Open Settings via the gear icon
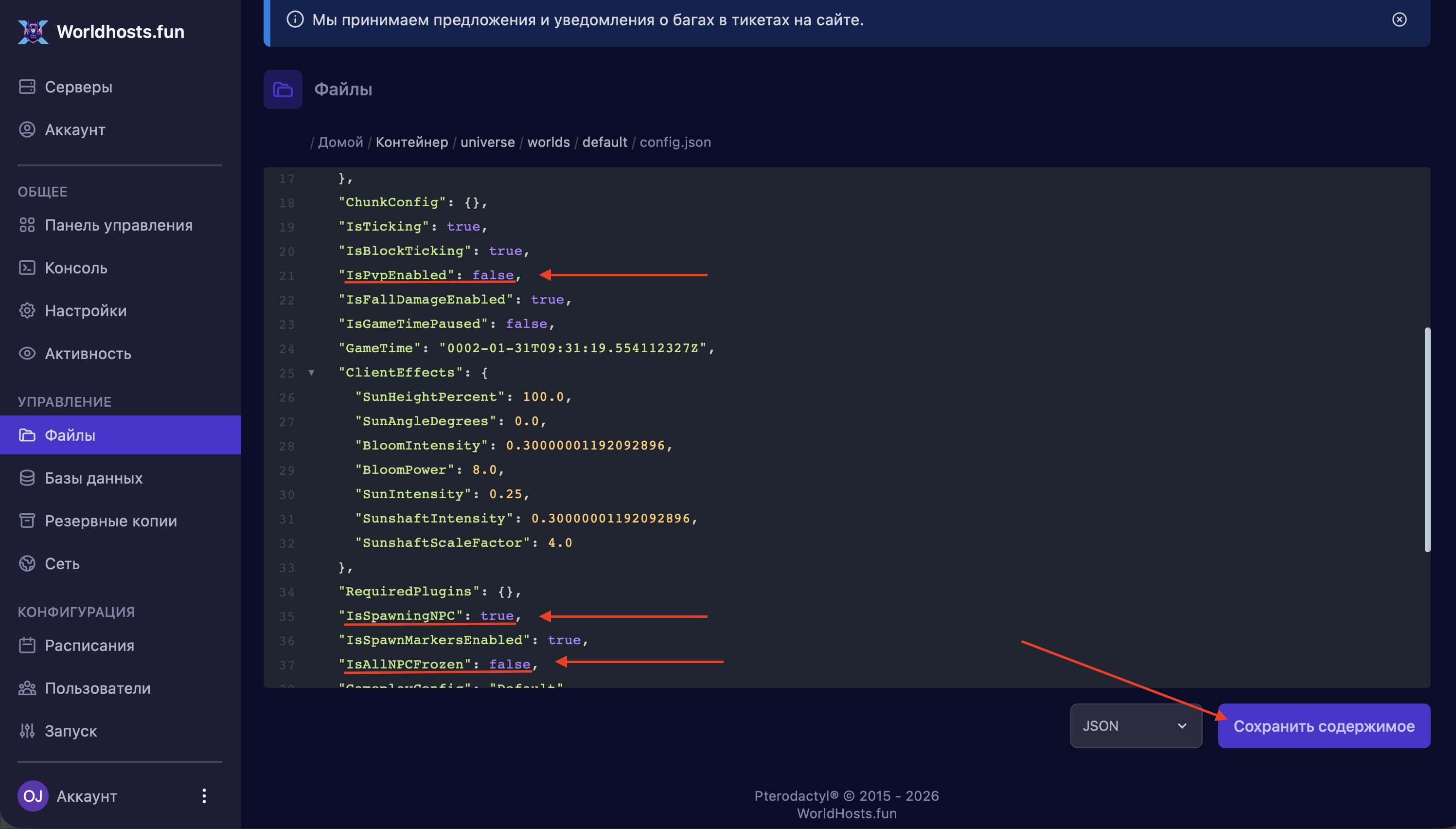The width and height of the screenshot is (1456, 829). pos(27,310)
